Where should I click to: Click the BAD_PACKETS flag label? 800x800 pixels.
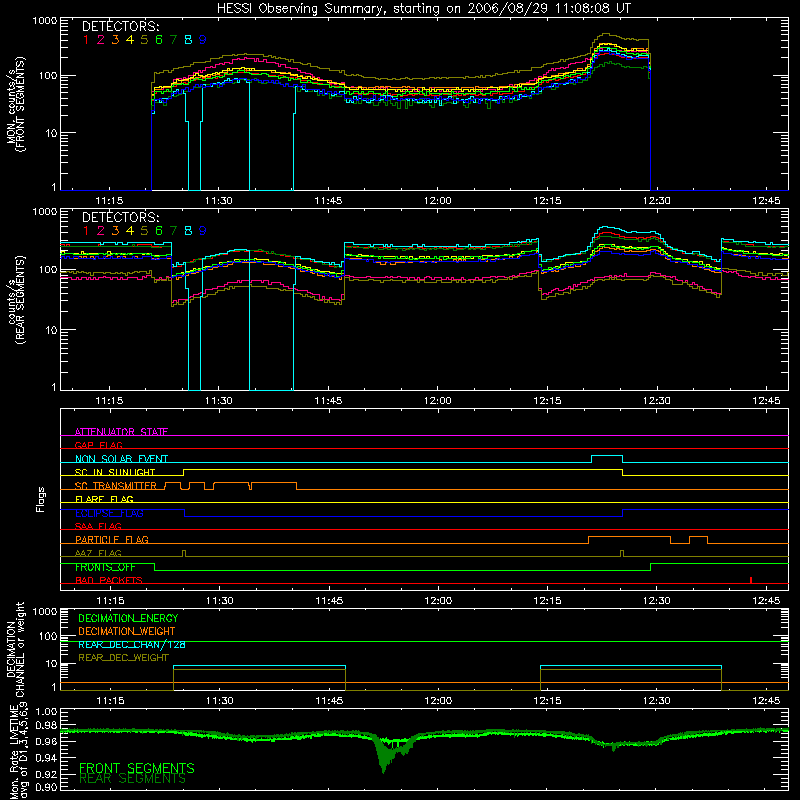click(109, 580)
